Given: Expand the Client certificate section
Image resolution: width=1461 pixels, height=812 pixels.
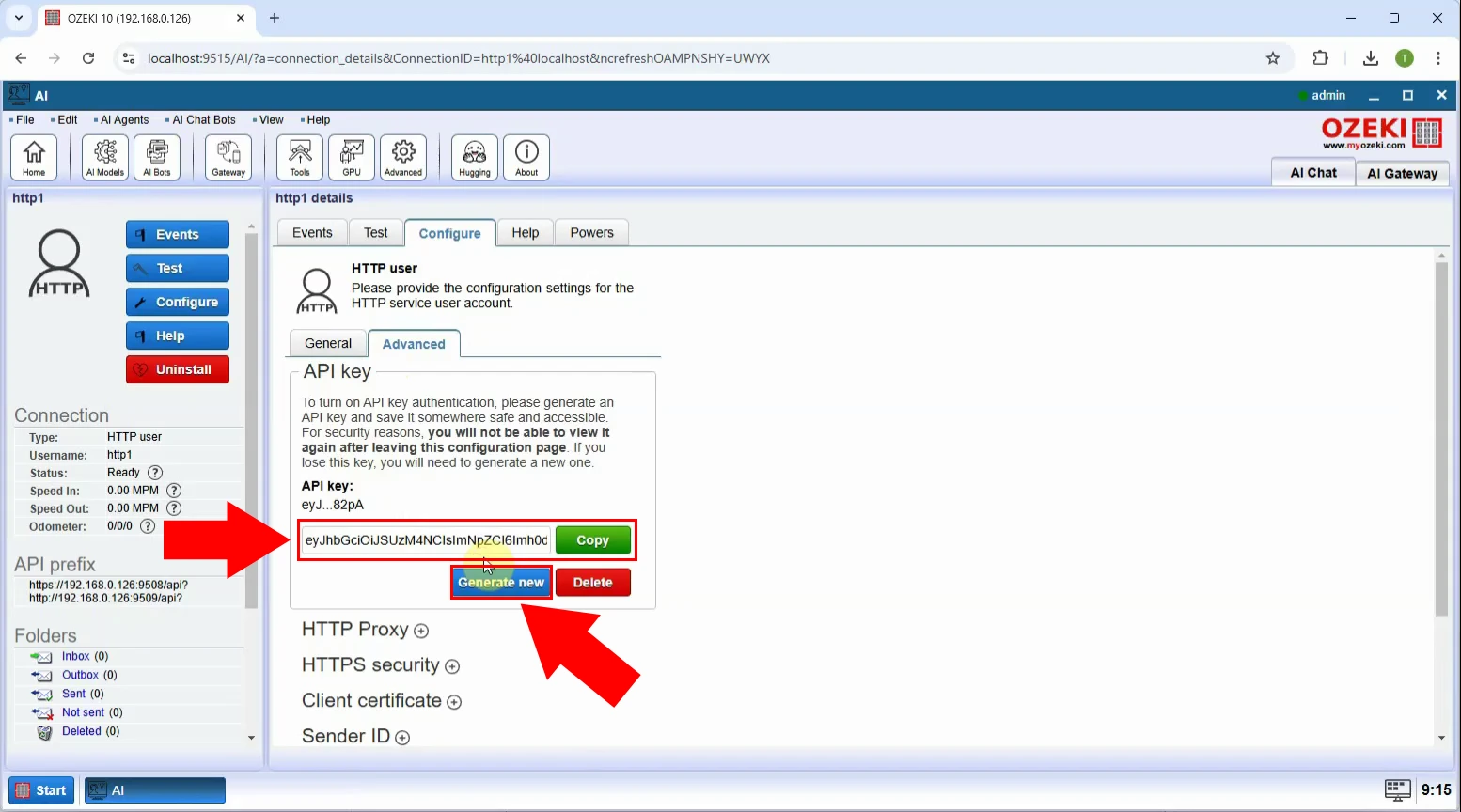Looking at the screenshot, I should point(454,702).
